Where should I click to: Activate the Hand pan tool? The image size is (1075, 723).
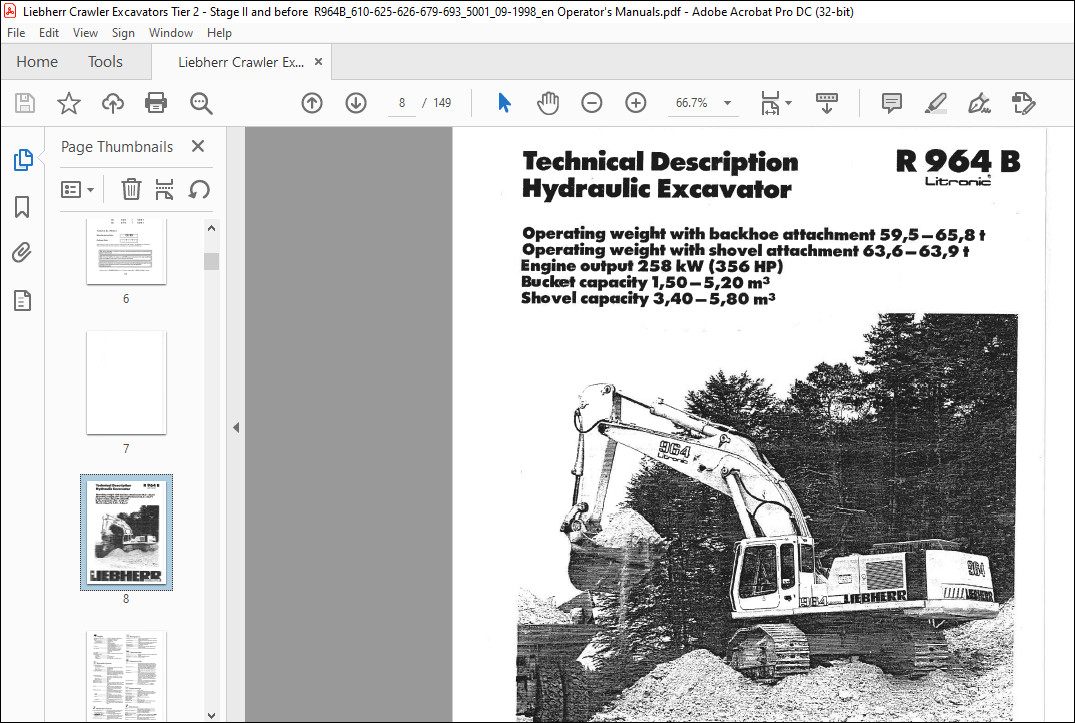coord(548,103)
